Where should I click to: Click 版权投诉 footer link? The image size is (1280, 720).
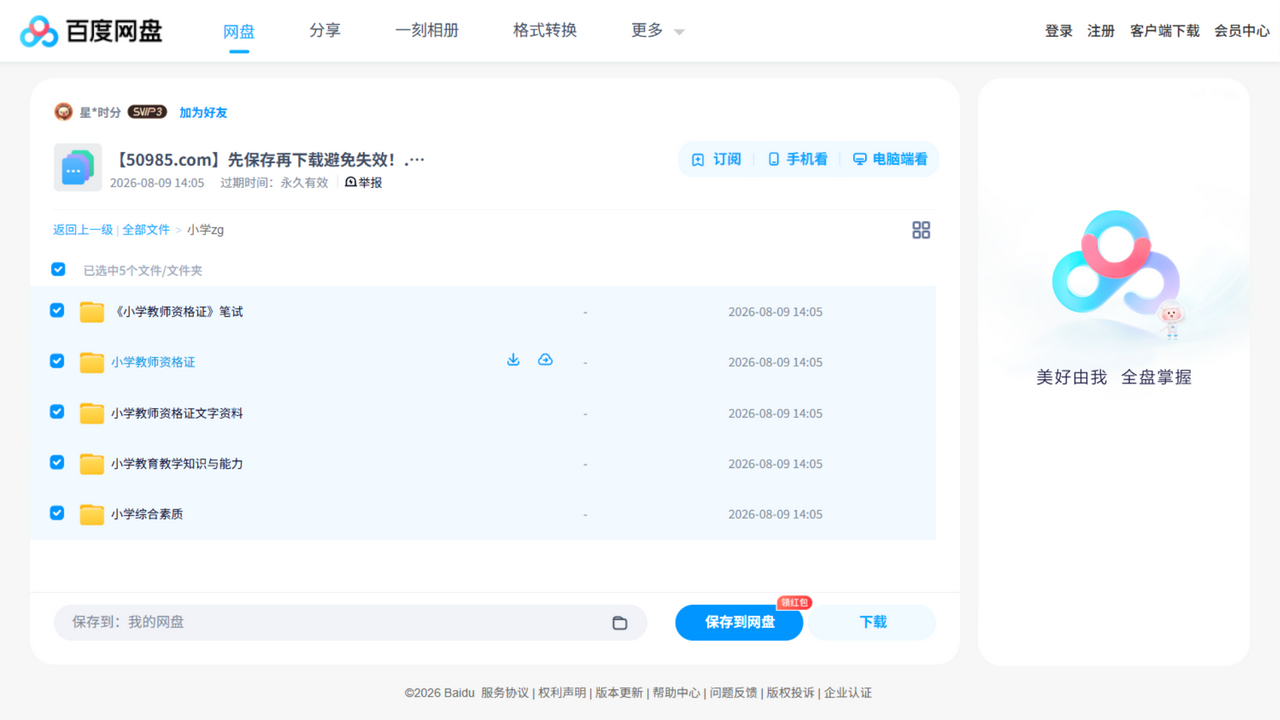point(790,693)
